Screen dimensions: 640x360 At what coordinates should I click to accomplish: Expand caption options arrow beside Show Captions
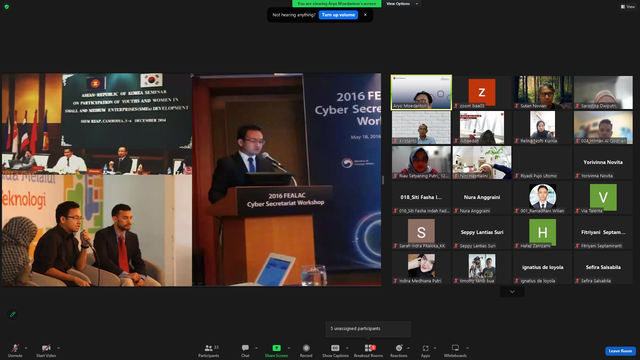tap(347, 348)
